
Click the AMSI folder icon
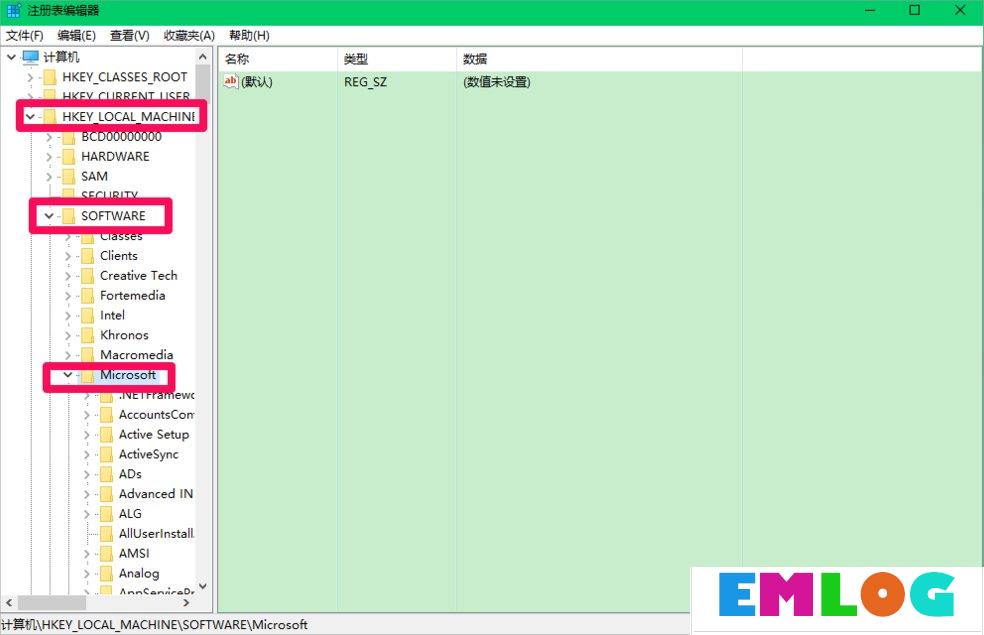click(x=106, y=553)
